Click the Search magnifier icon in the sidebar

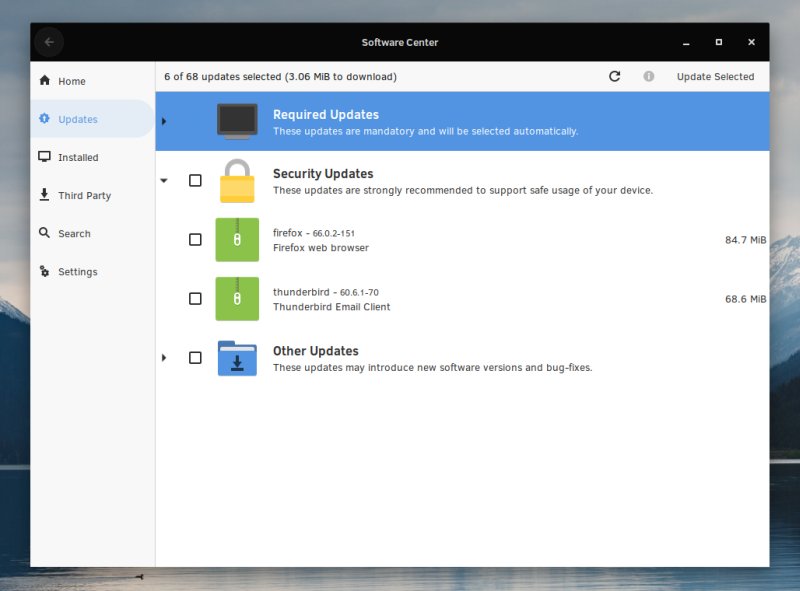pyautogui.click(x=45, y=233)
